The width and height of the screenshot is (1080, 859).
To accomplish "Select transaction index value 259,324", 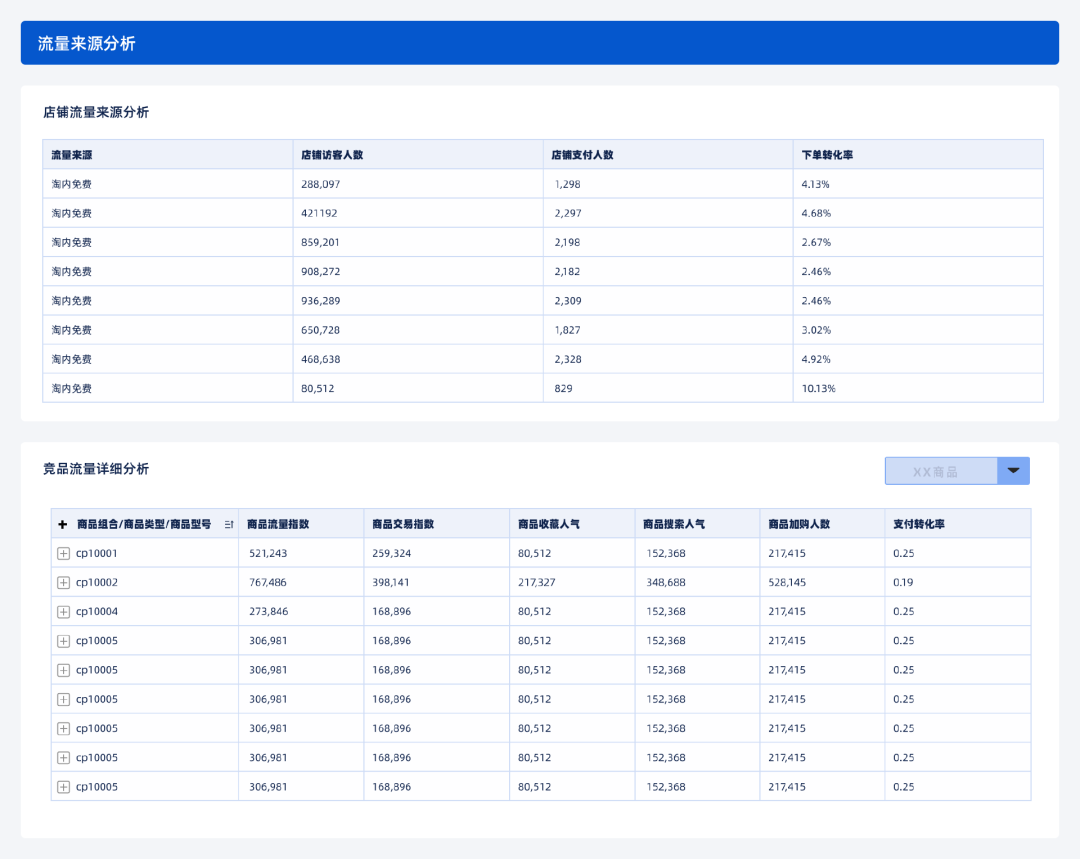I will coord(391,553).
